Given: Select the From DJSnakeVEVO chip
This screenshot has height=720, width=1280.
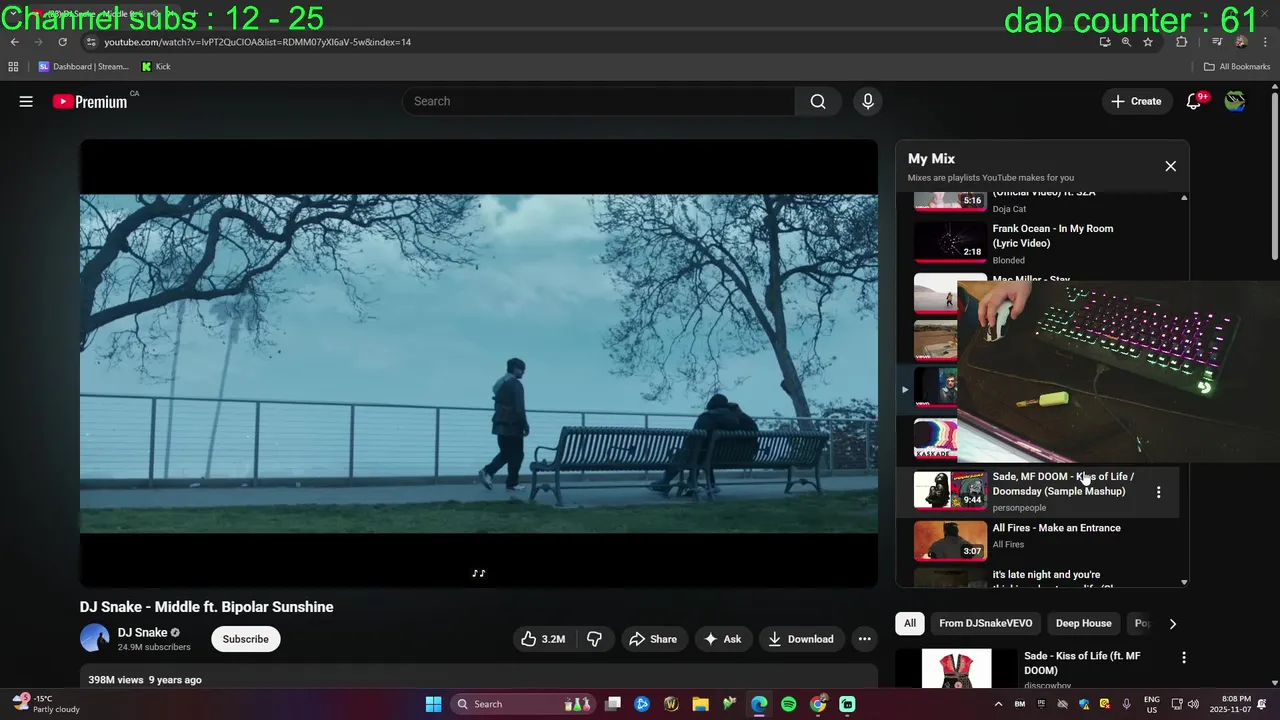Looking at the screenshot, I should 986,623.
